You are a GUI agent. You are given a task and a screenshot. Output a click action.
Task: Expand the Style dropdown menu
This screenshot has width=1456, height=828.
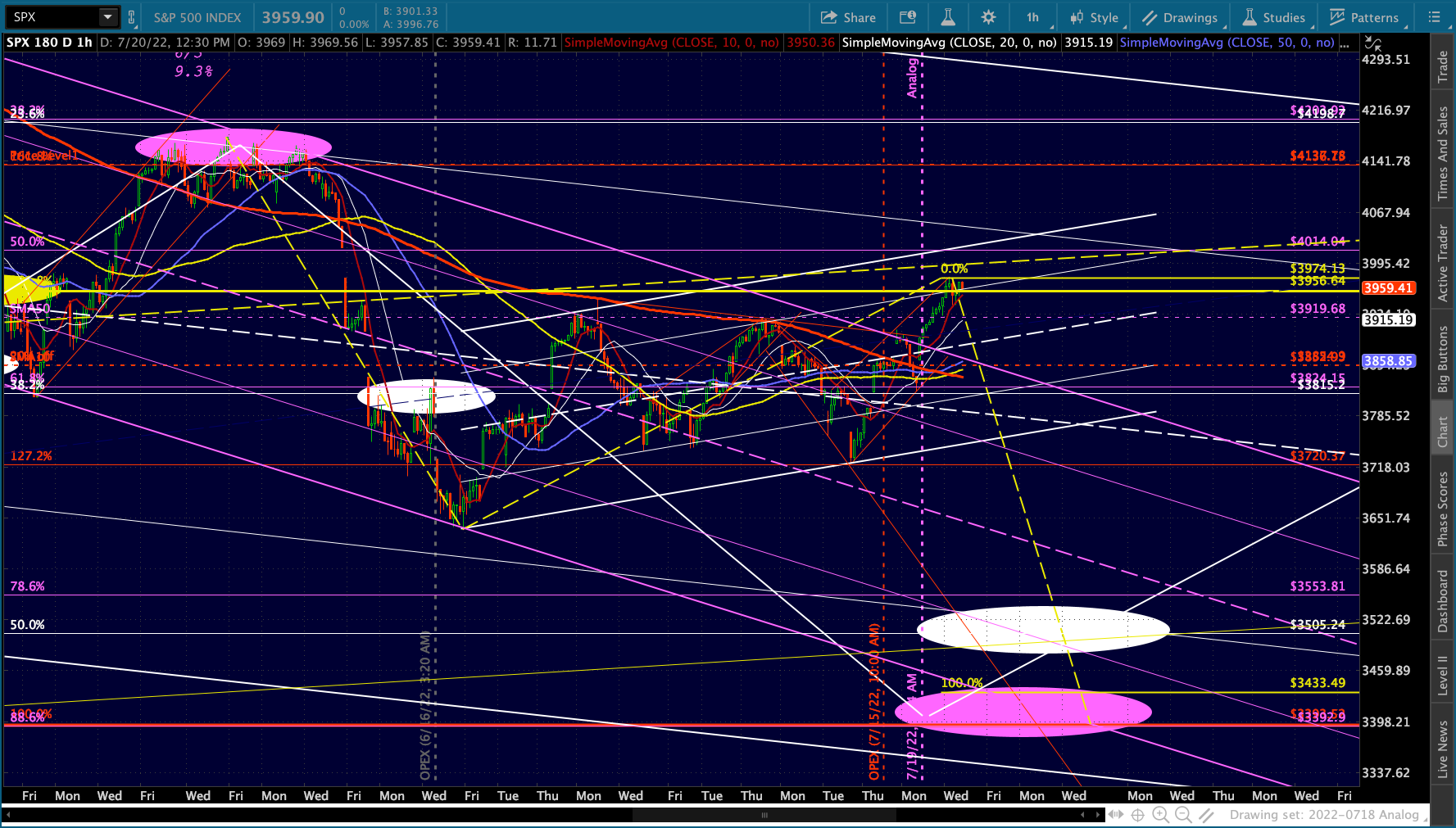(1094, 17)
